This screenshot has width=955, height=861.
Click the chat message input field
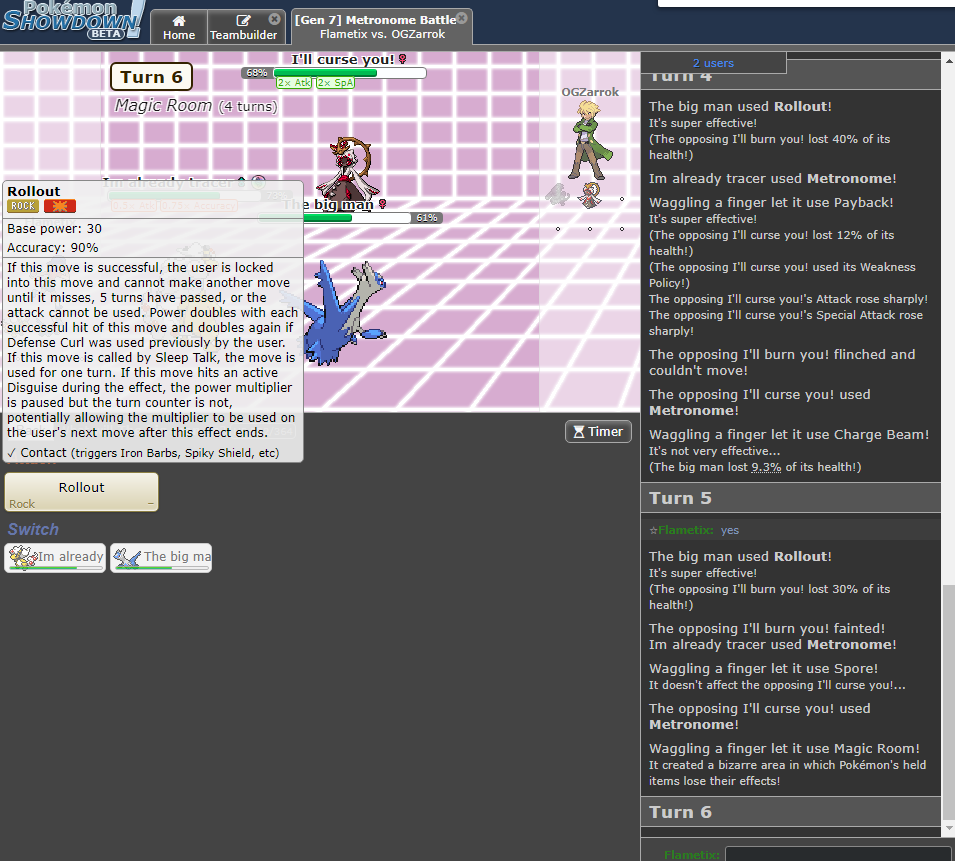point(837,854)
